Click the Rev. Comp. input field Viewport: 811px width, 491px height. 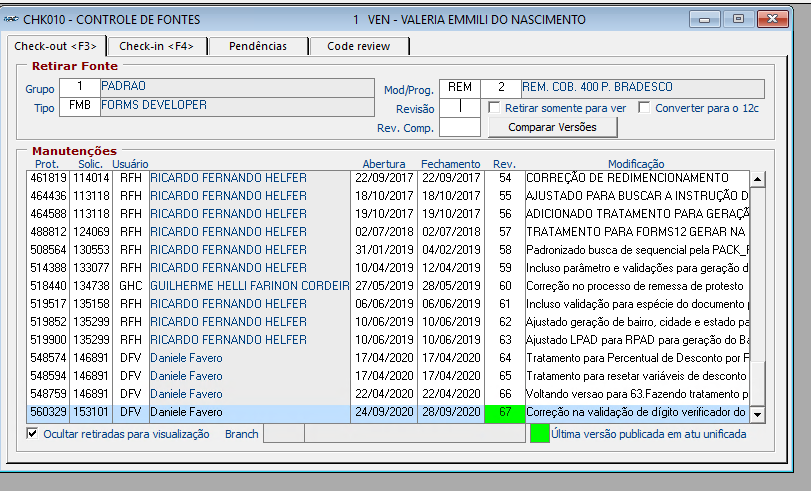tap(460, 127)
